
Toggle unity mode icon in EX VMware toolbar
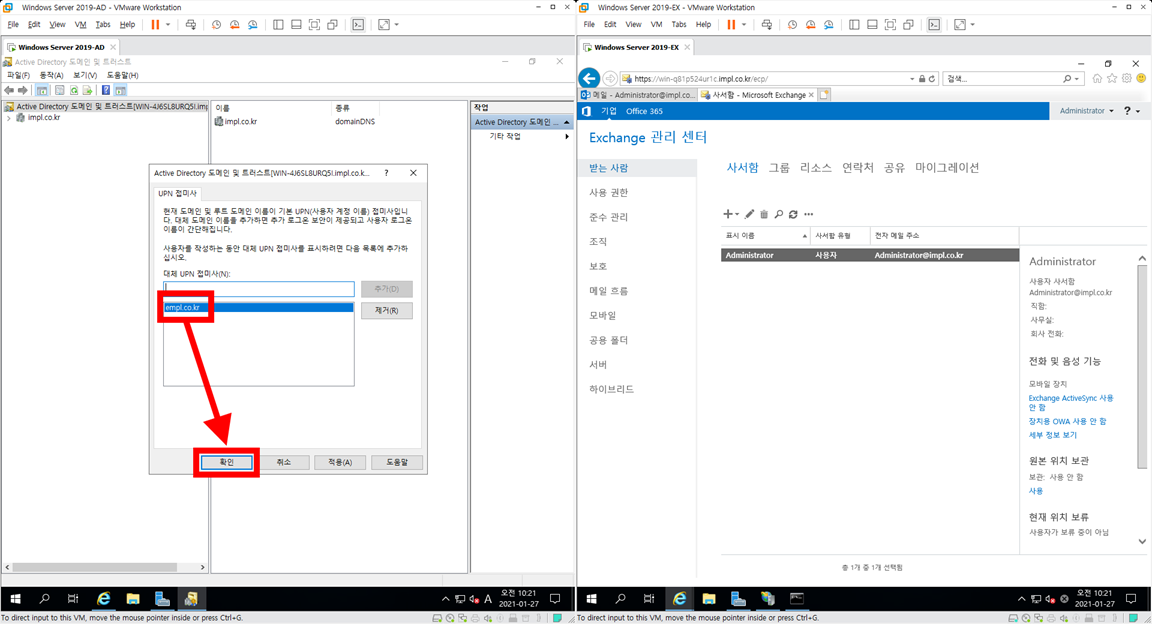coord(908,24)
